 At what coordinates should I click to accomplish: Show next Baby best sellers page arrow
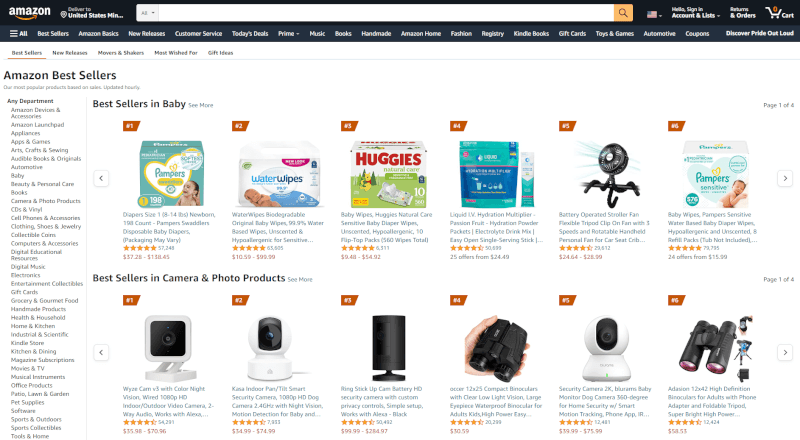click(785, 178)
